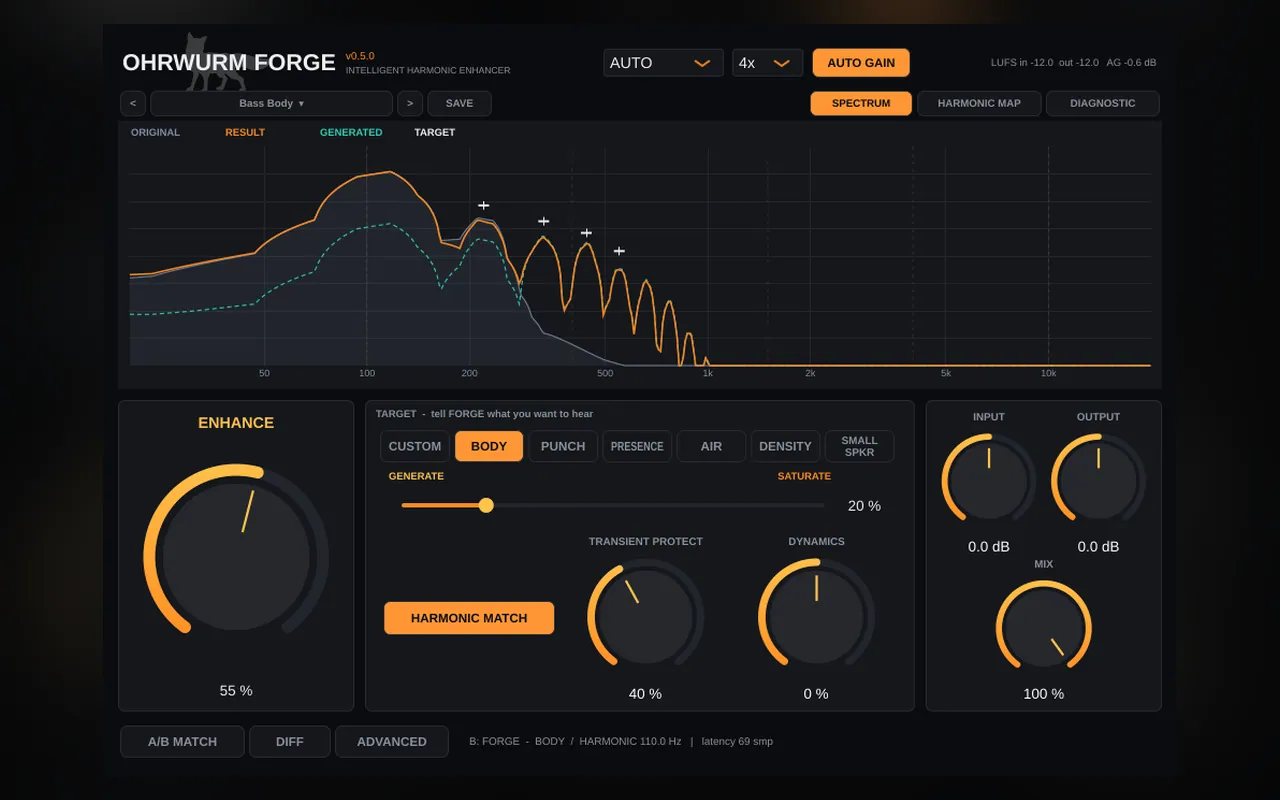1280x800 pixels.
Task: Open the Bass Body preset dropdown
Action: click(x=271, y=104)
